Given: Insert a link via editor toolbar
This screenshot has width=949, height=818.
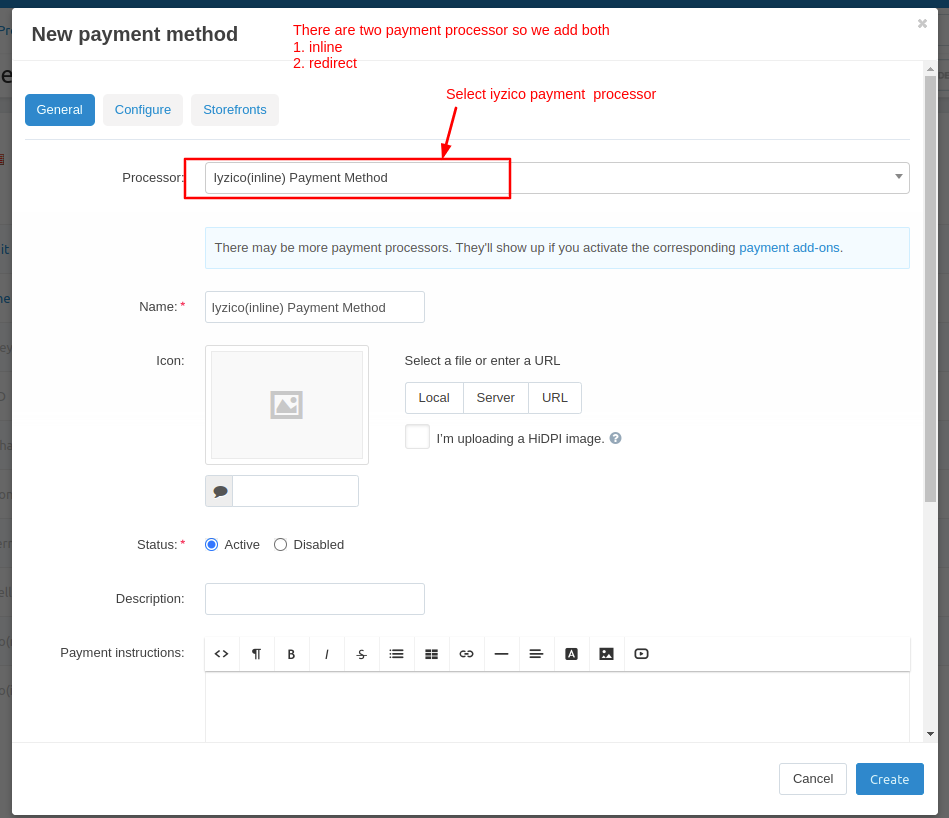Looking at the screenshot, I should (466, 653).
